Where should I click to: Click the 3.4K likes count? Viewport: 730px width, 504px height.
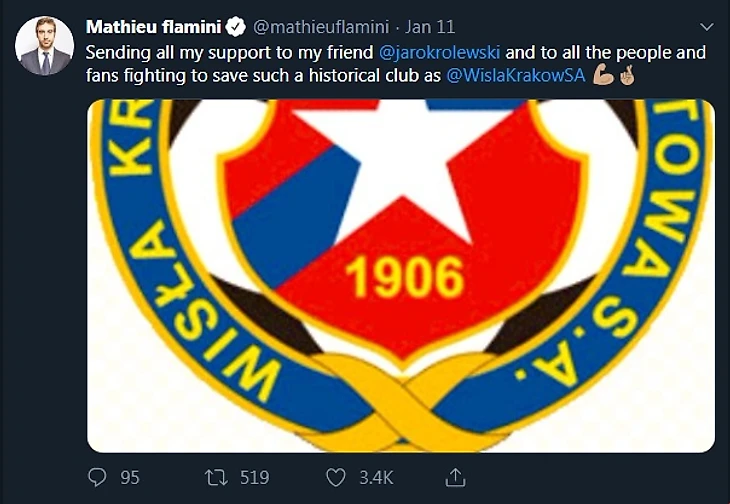(375, 477)
